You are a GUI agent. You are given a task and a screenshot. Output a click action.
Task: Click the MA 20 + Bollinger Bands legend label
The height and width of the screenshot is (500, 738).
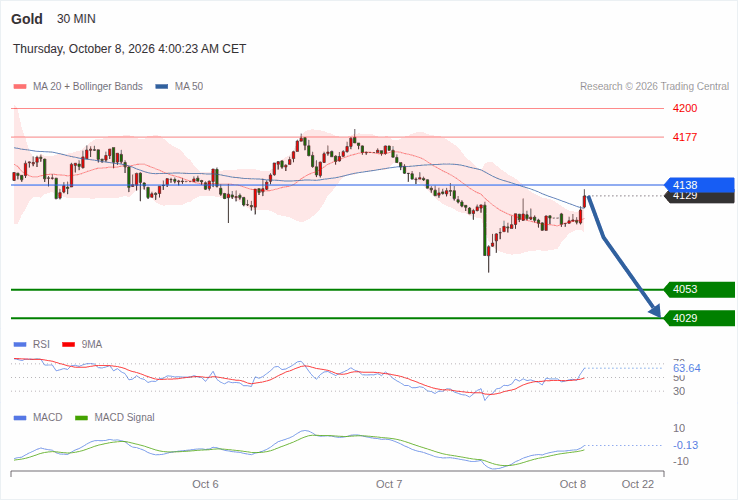[88, 87]
